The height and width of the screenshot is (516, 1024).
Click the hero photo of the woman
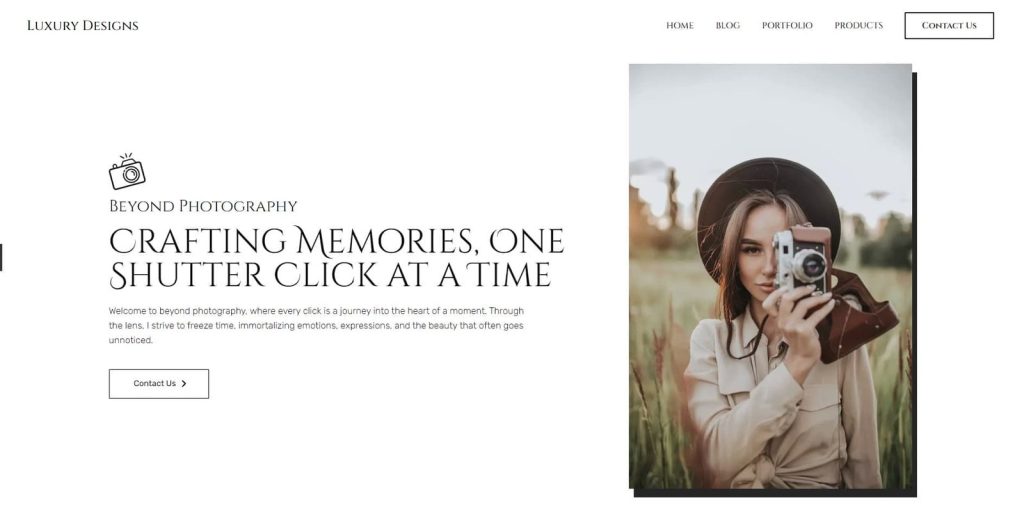tap(770, 276)
